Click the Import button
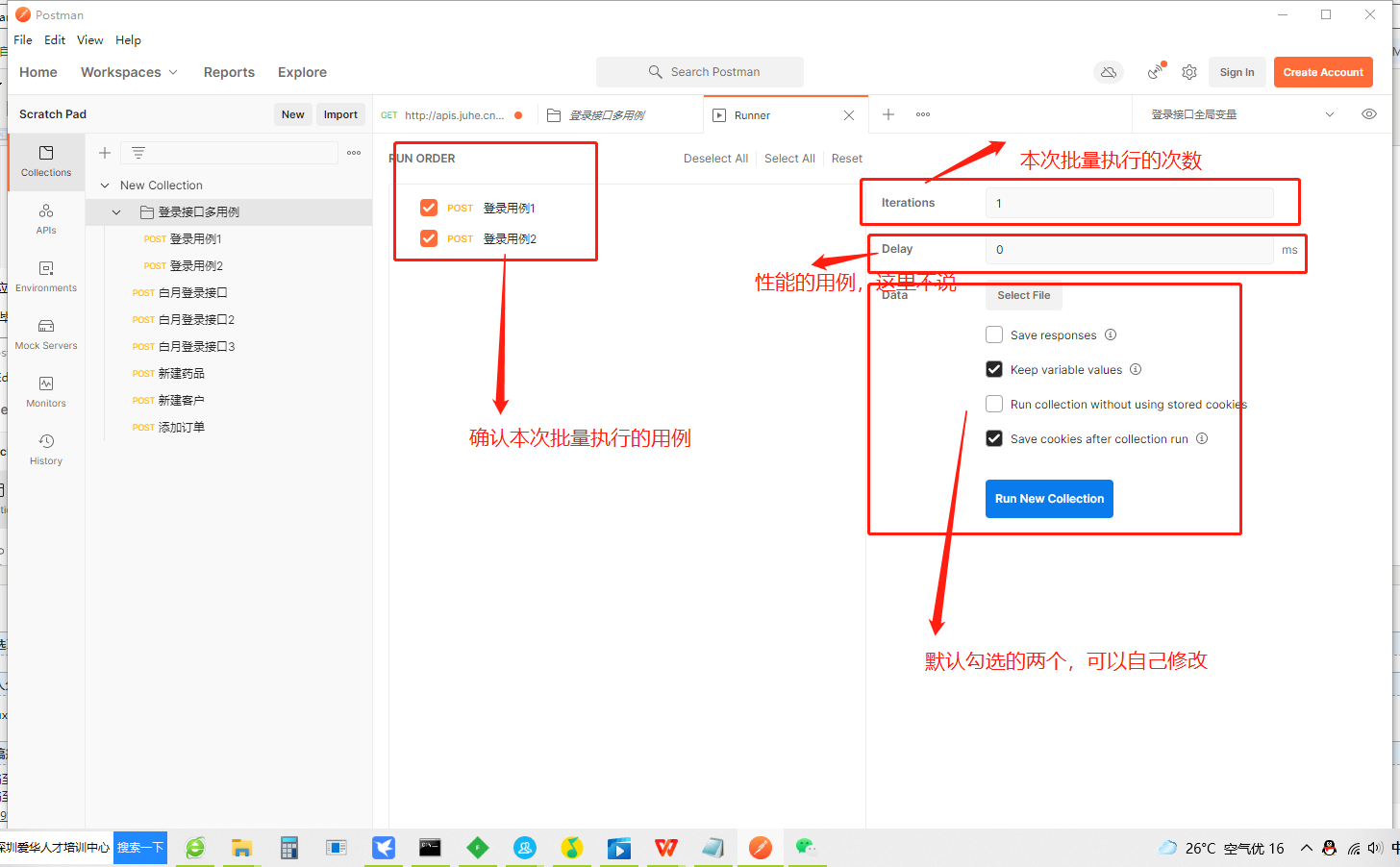Screen dimensions: 1400x867 340,114
